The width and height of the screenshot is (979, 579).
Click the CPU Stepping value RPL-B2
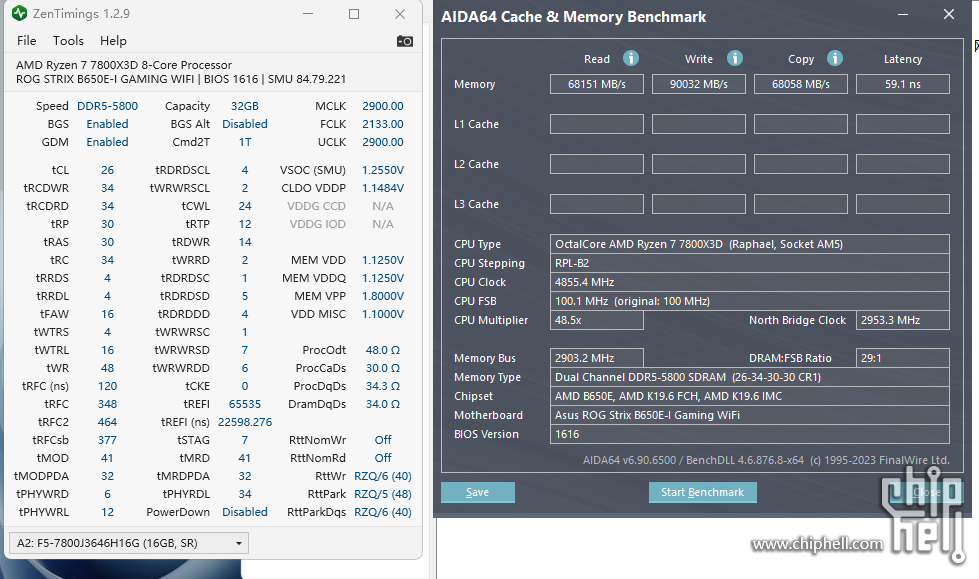pos(750,263)
